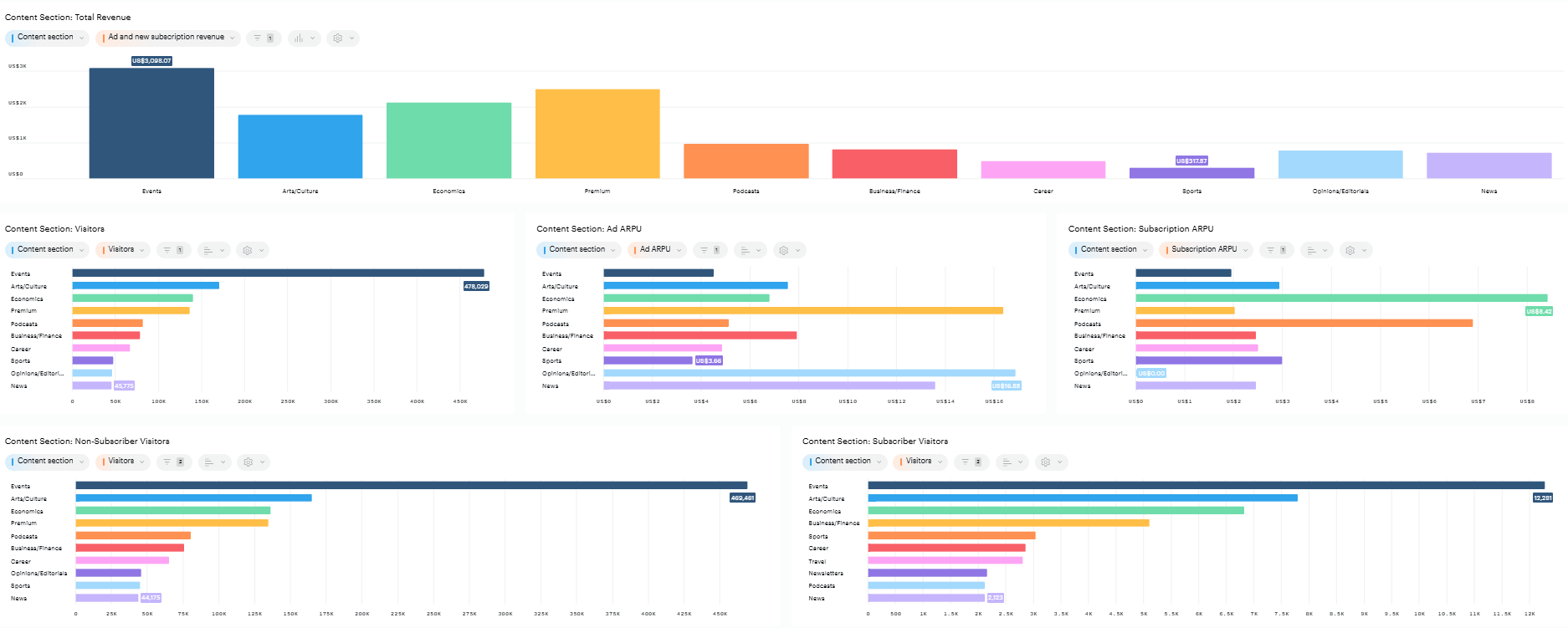Expand 'Subscription ARPU' metric dropdown

[1206, 250]
